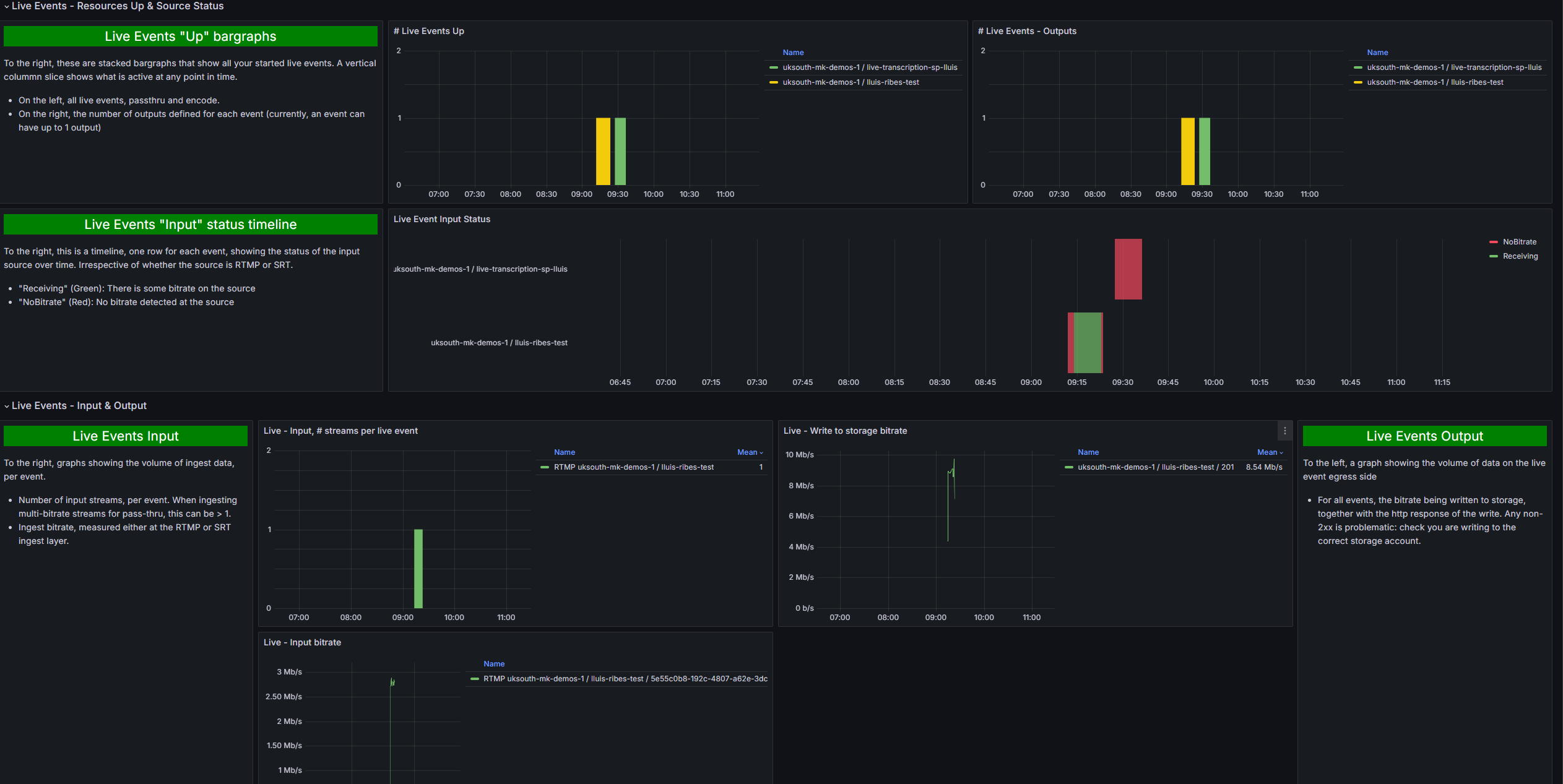Toggle the Receiving series label in Input Status legend
This screenshot has width=1563, height=784.
(x=1520, y=256)
